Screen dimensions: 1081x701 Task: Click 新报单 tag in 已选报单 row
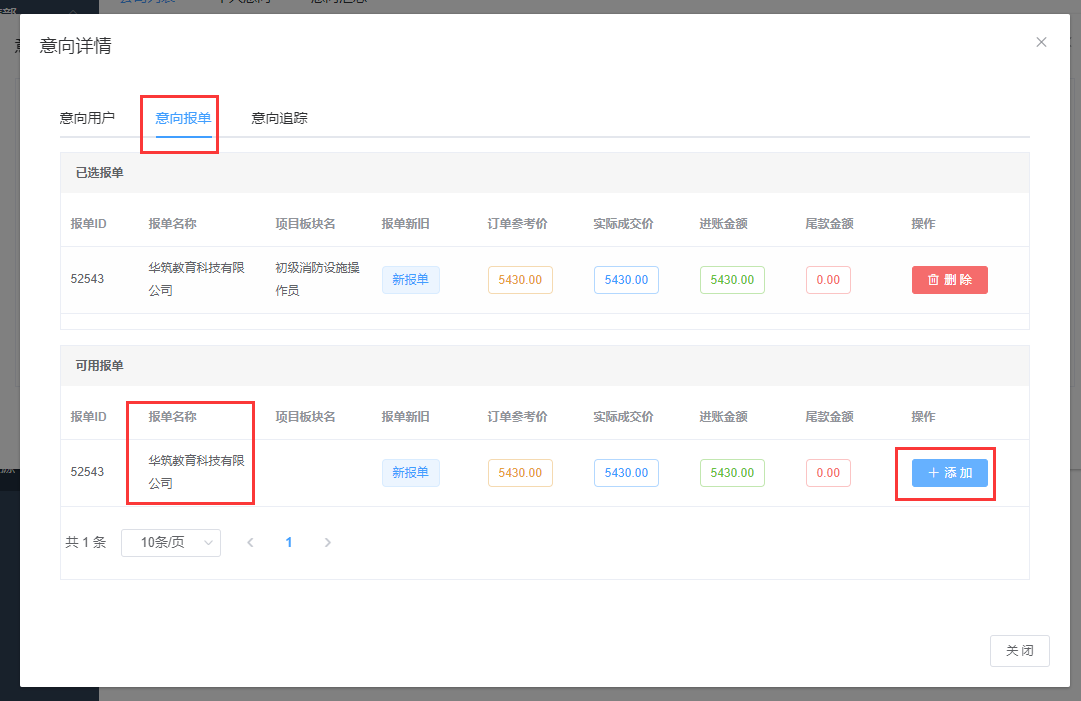(x=410, y=280)
